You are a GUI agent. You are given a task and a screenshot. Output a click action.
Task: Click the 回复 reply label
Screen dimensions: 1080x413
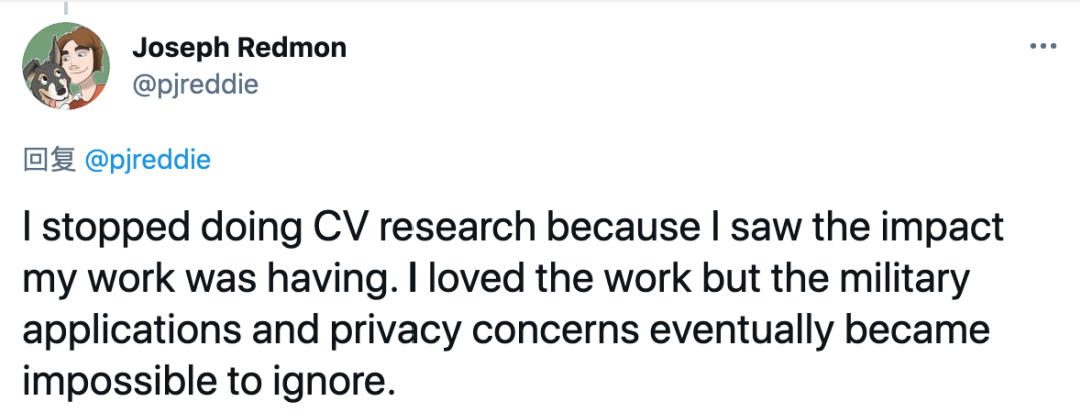(50, 160)
